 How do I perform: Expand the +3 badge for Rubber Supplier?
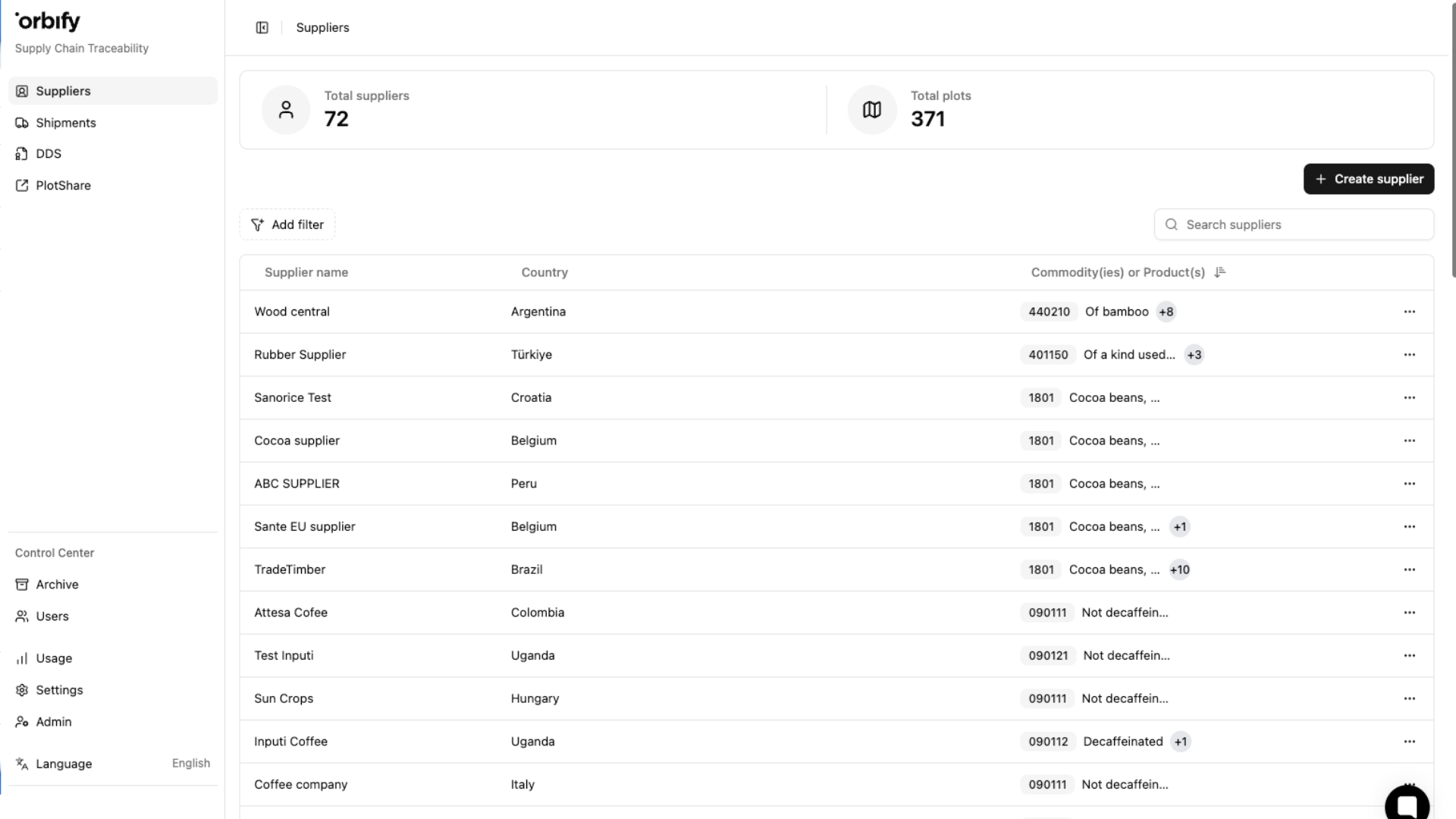[x=1194, y=355]
